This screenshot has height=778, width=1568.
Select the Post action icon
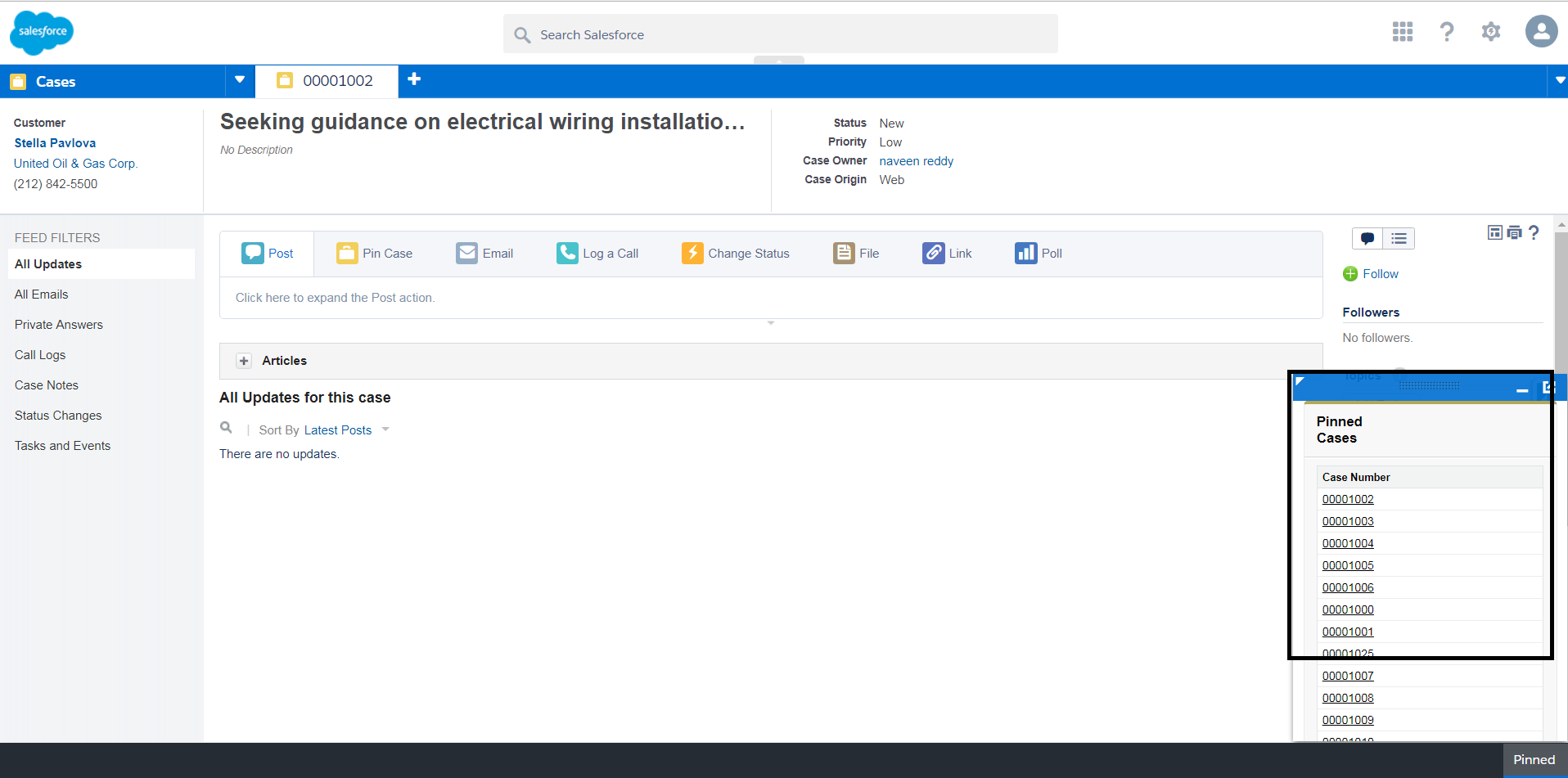click(254, 253)
